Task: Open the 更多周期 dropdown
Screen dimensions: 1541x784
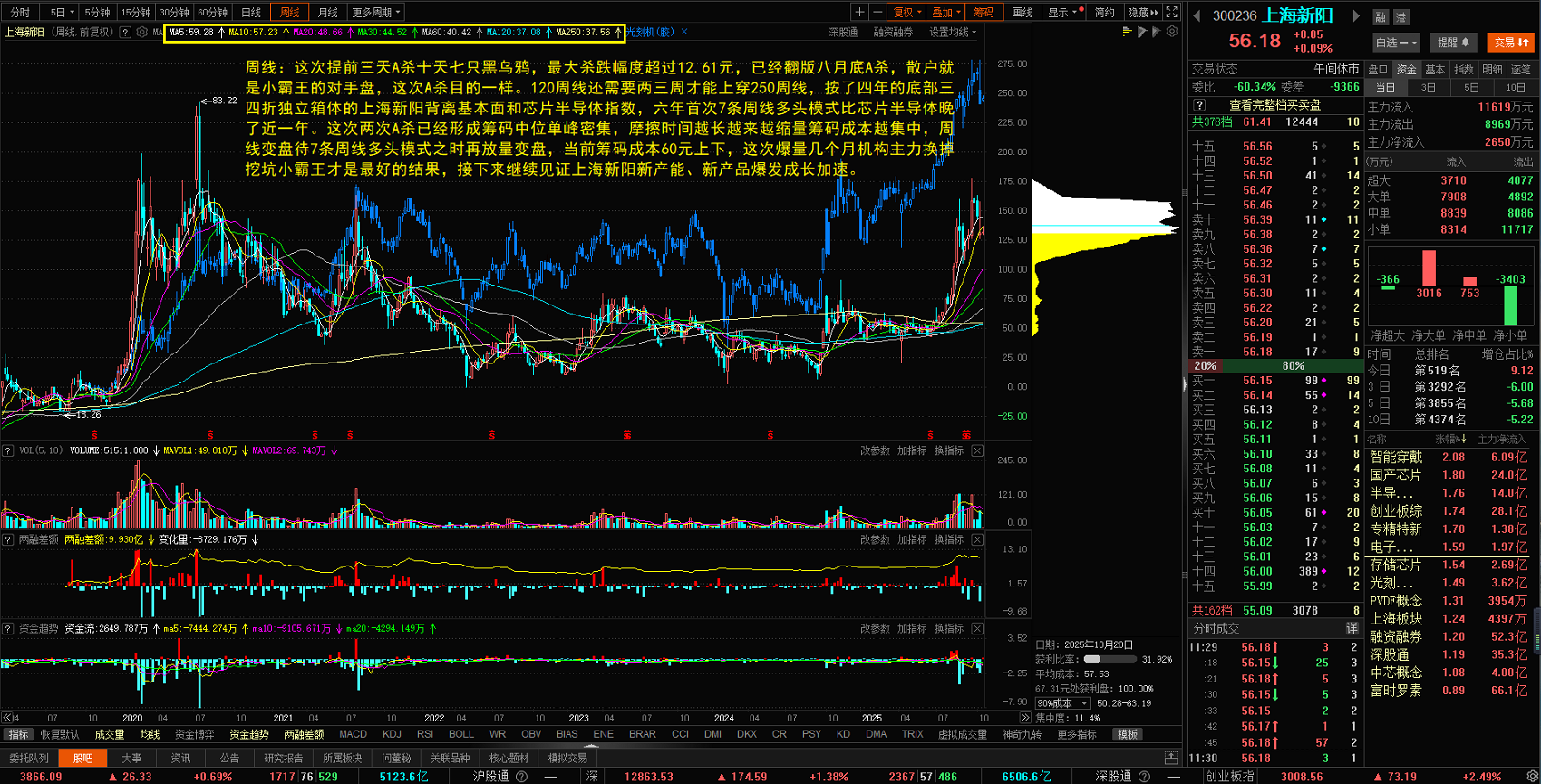Action: coord(376,12)
